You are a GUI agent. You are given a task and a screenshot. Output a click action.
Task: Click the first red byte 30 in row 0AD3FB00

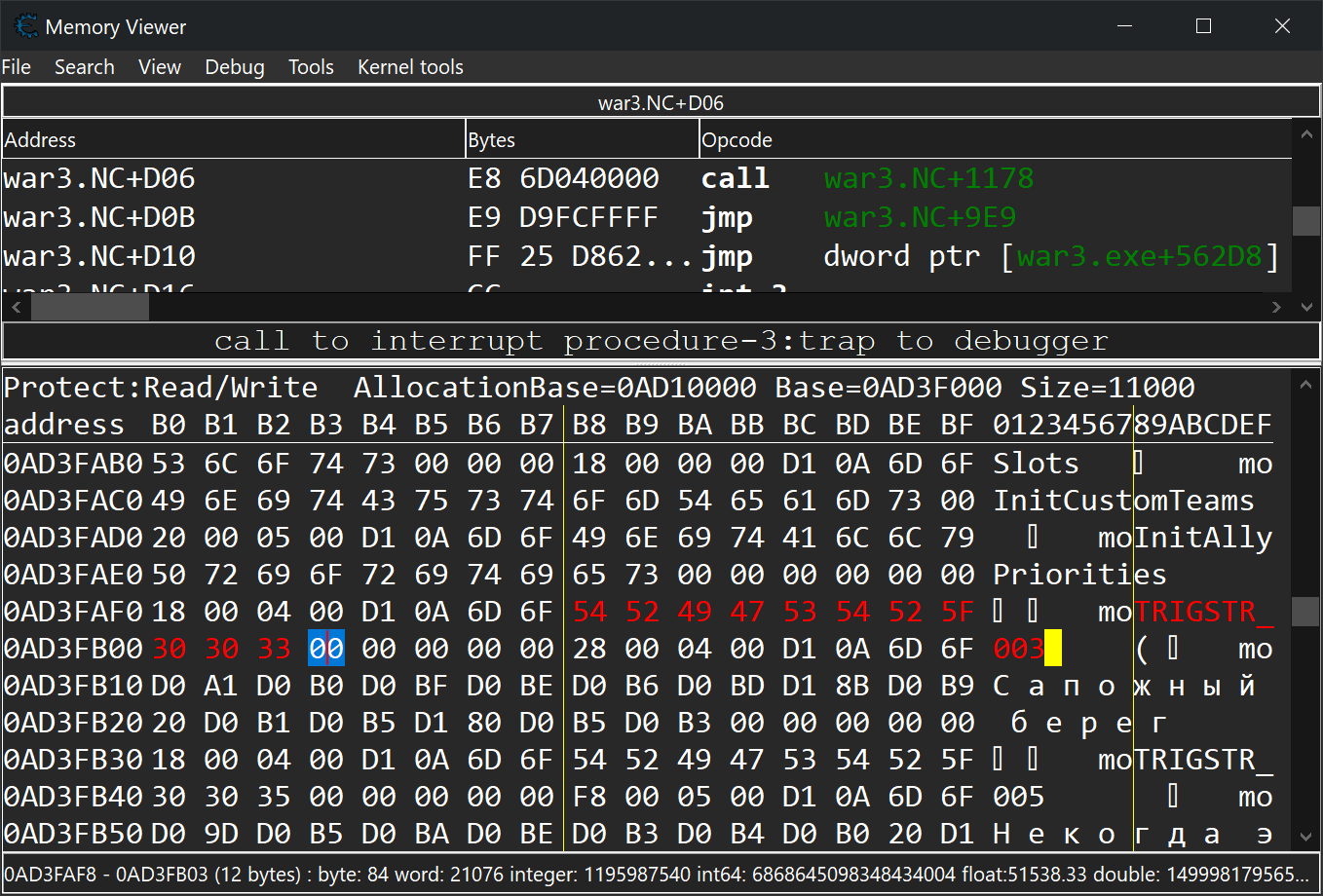coord(169,649)
